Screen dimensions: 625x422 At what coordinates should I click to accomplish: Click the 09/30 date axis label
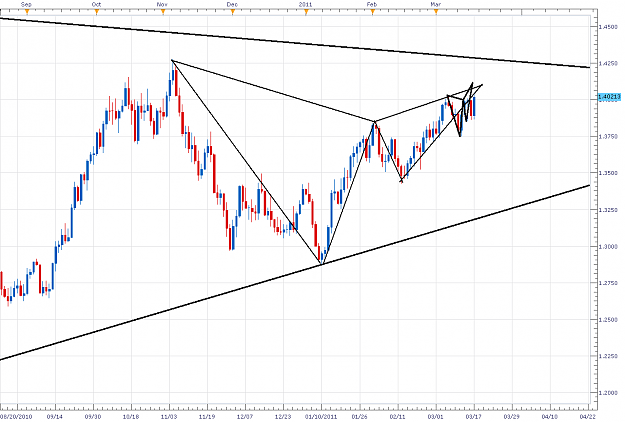[93, 416]
